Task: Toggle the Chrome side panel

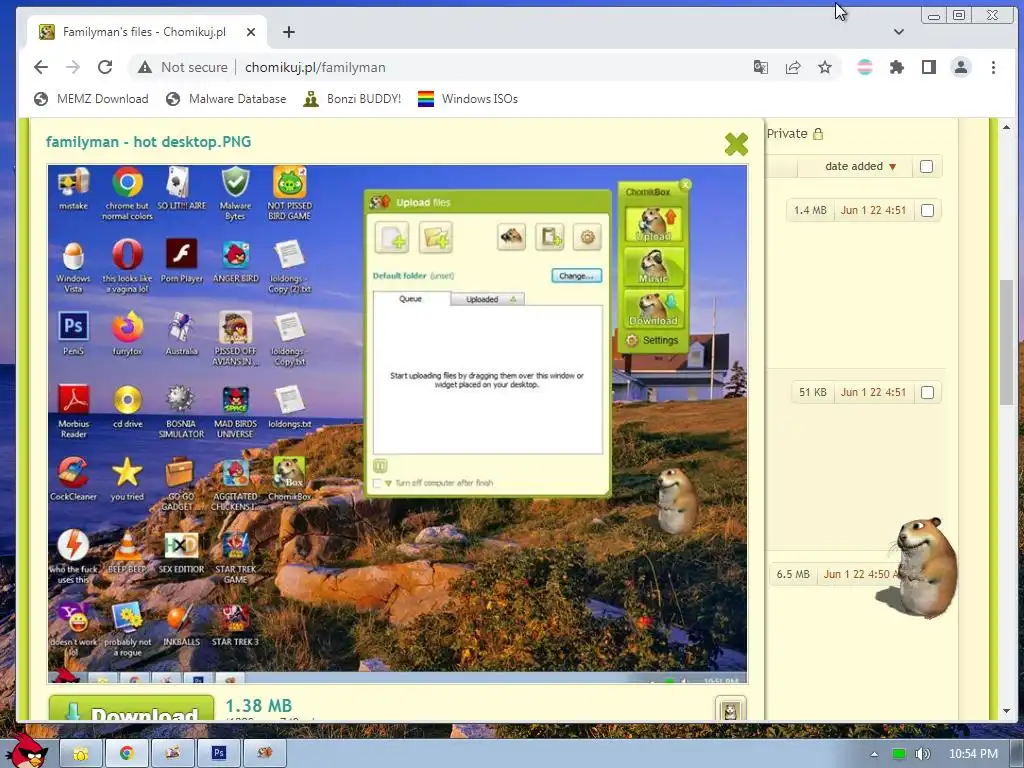Action: tap(929, 67)
